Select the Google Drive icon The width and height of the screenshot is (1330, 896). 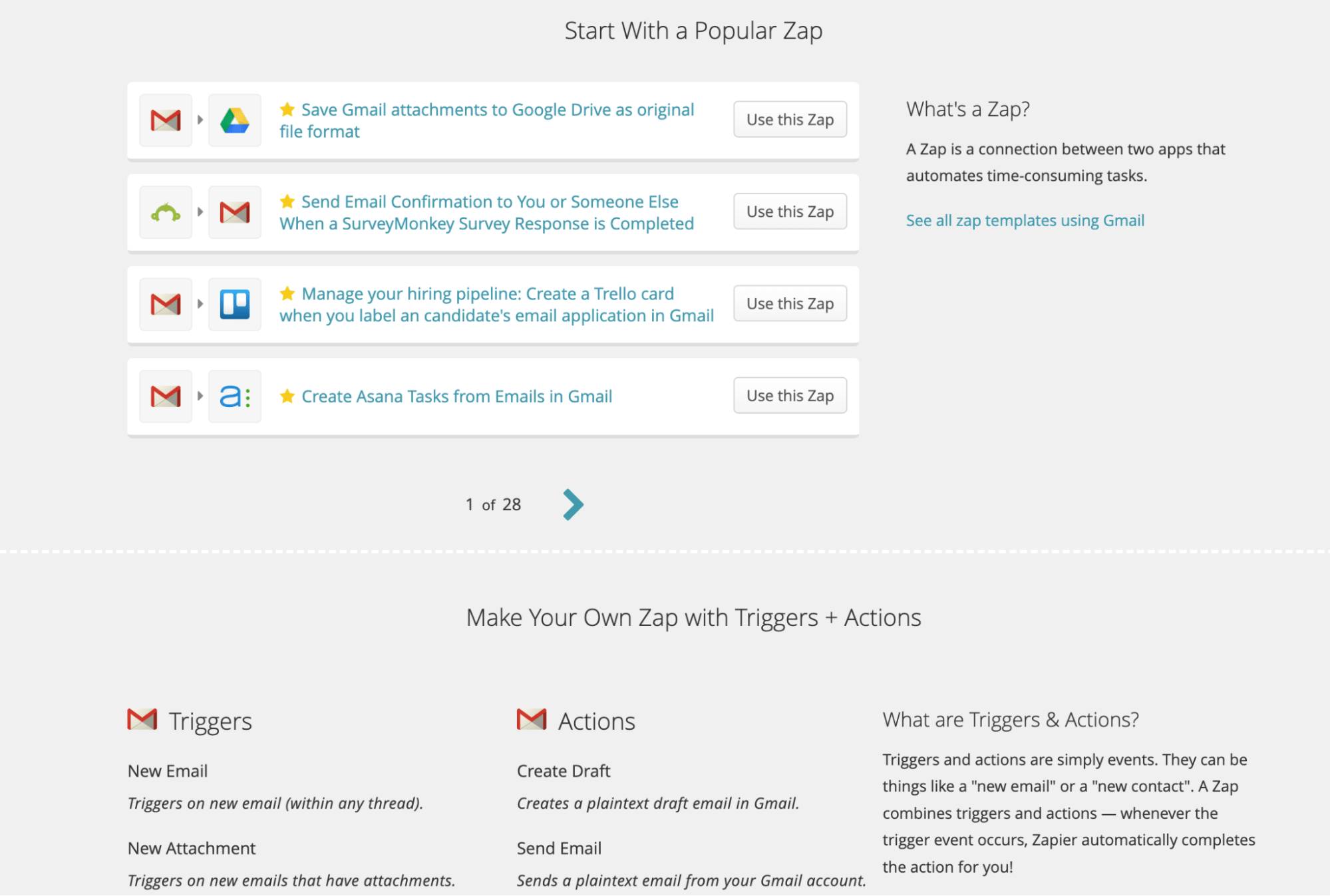(x=234, y=120)
